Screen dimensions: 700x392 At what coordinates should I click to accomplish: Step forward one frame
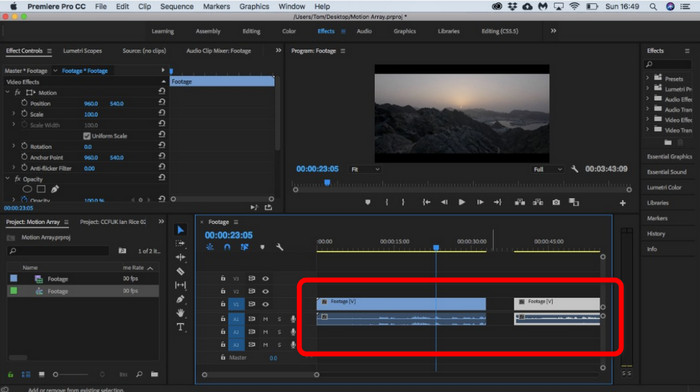click(x=480, y=202)
